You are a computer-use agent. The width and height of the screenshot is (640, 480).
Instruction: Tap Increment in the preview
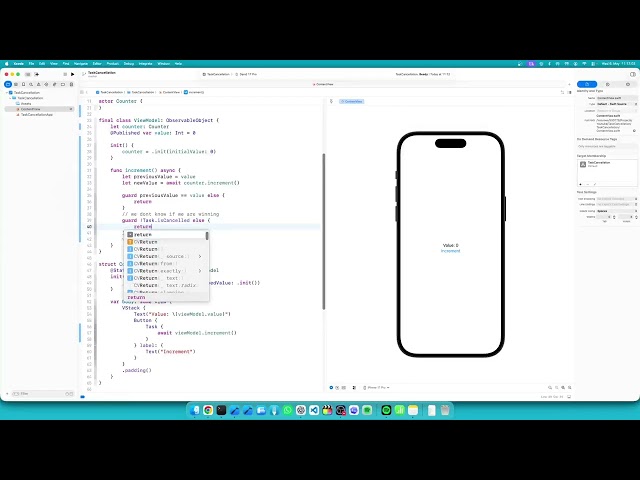pos(450,251)
